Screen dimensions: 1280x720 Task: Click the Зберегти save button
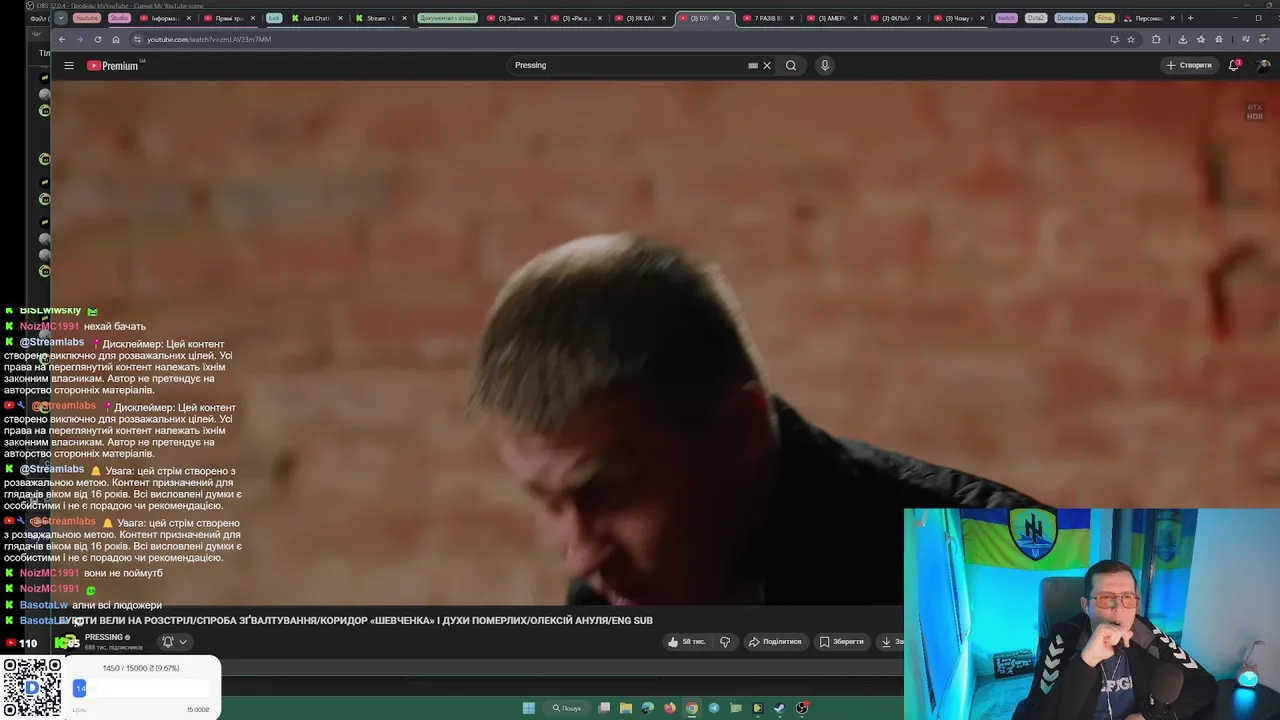(841, 642)
